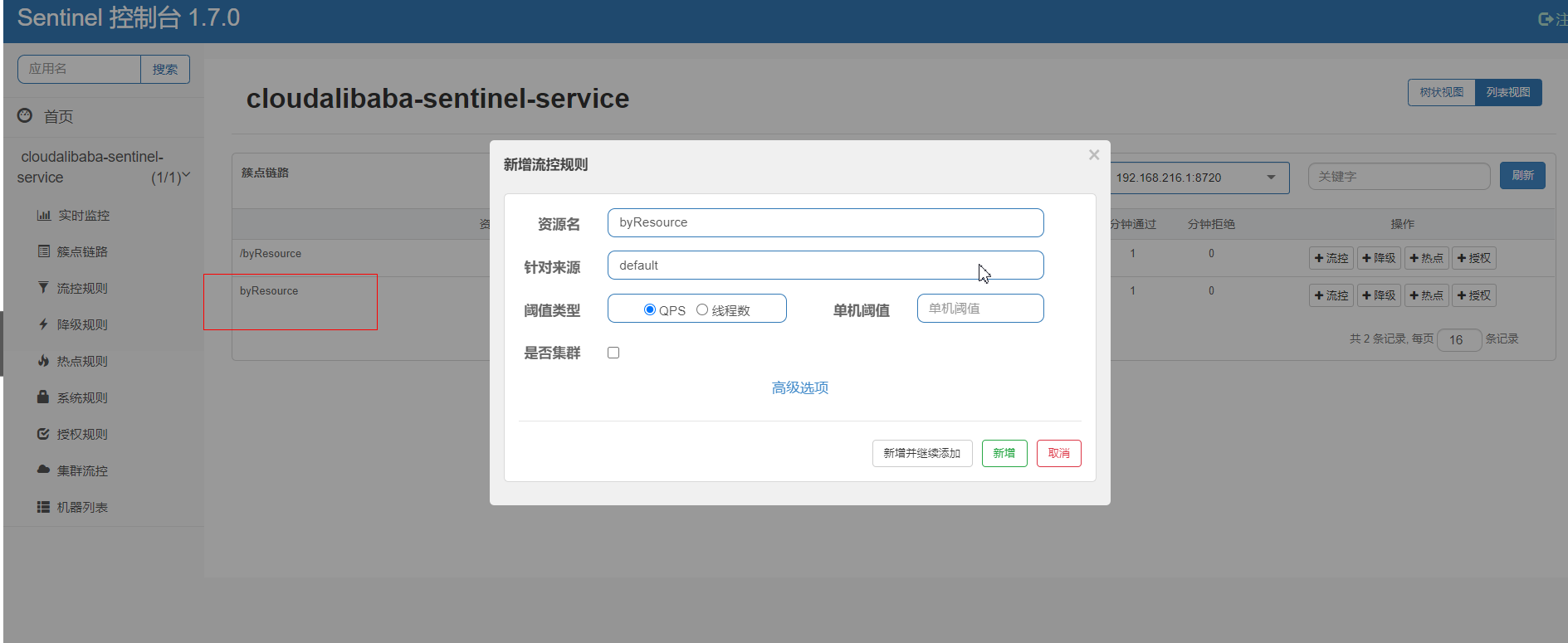Click 首页 in the sidebar
Screen dimensions: 1568x643
pos(58,116)
